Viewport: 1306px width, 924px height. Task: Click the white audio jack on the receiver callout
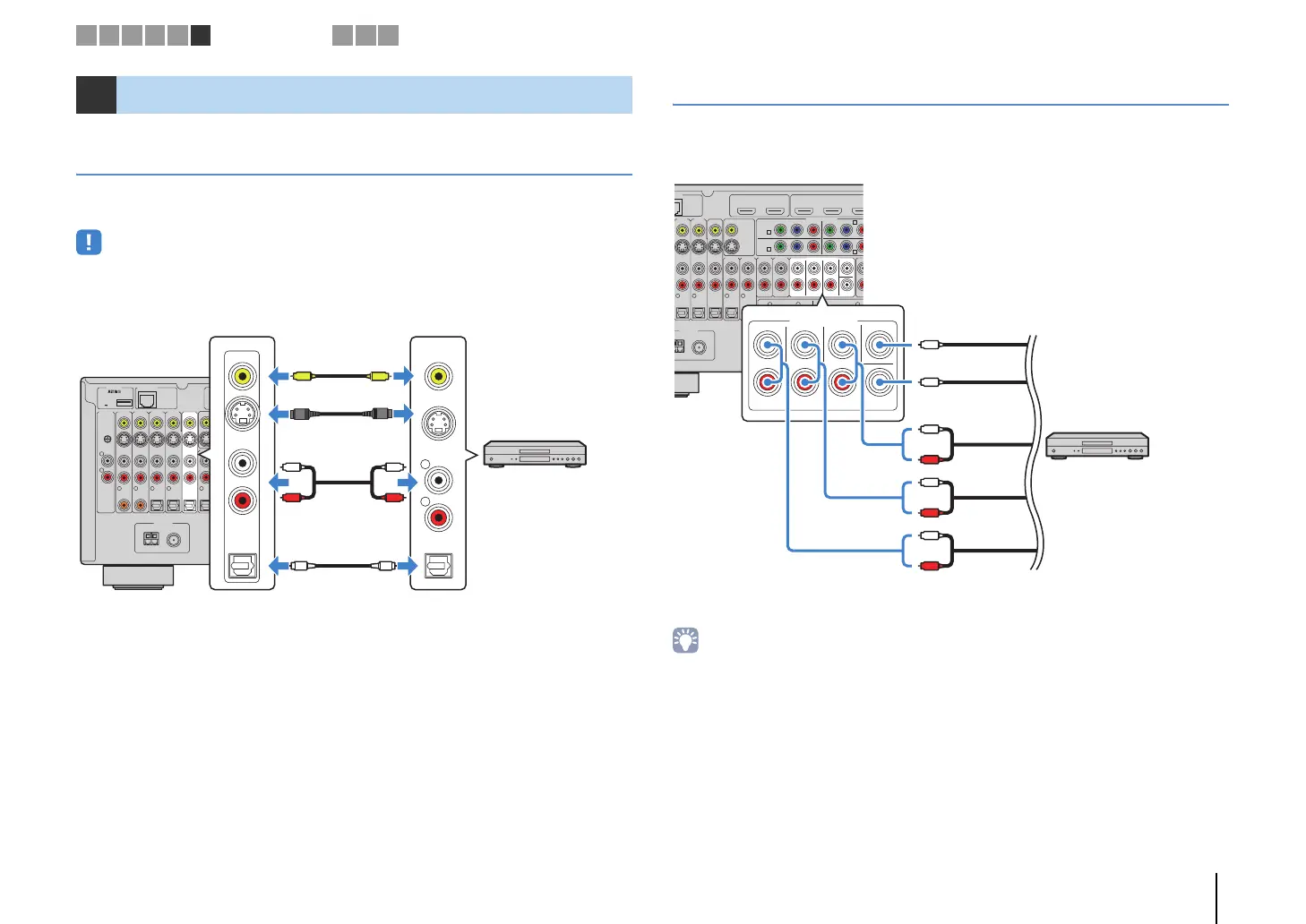coord(242,463)
